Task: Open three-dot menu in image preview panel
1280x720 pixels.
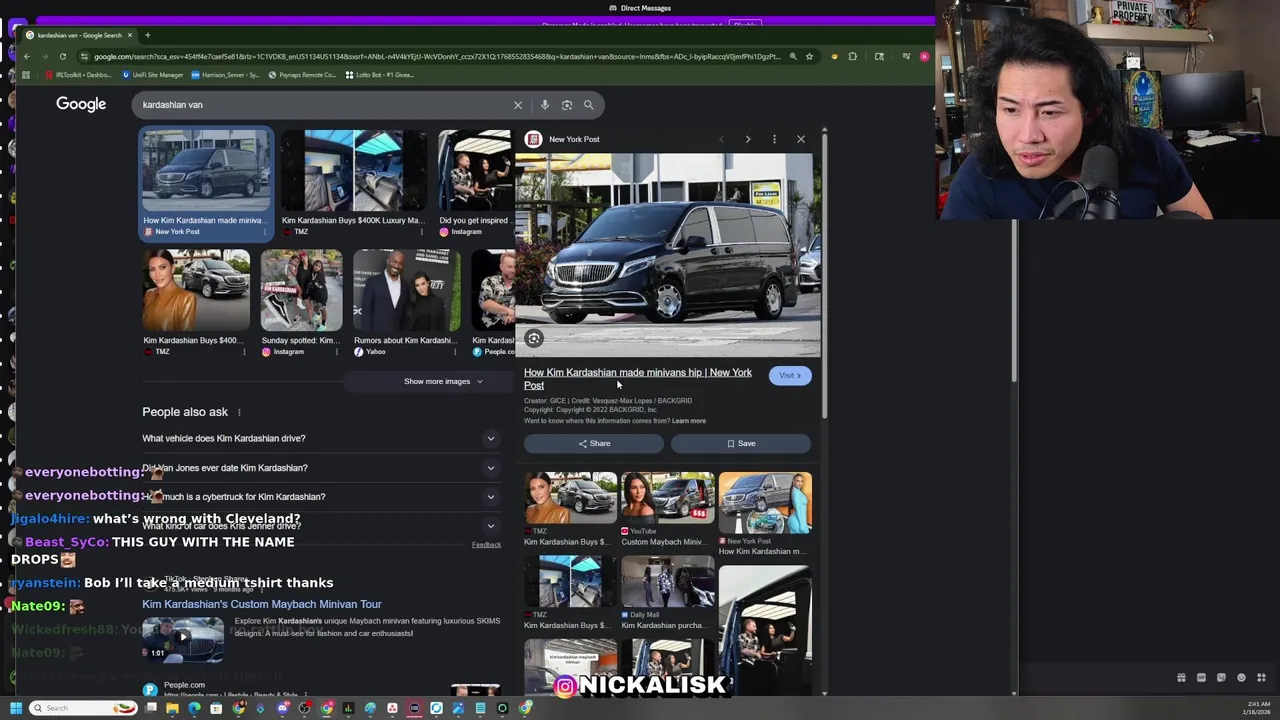Action: pyautogui.click(x=774, y=139)
